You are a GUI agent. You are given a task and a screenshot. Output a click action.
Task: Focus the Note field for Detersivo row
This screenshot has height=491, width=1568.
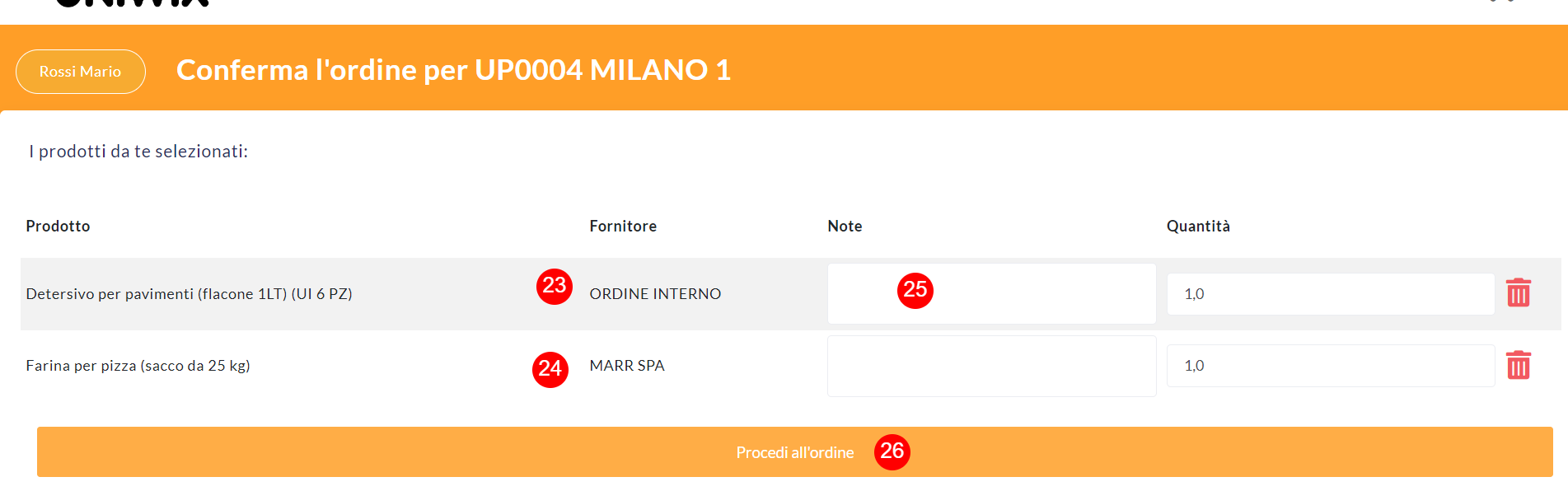pos(992,293)
